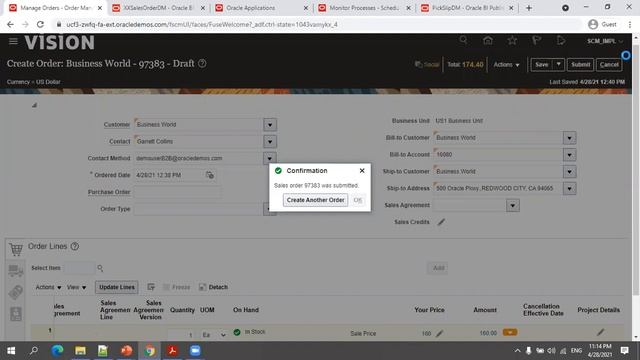Open File Explorer from taskbar
Screen dimensions: 640x360
pos(80,351)
